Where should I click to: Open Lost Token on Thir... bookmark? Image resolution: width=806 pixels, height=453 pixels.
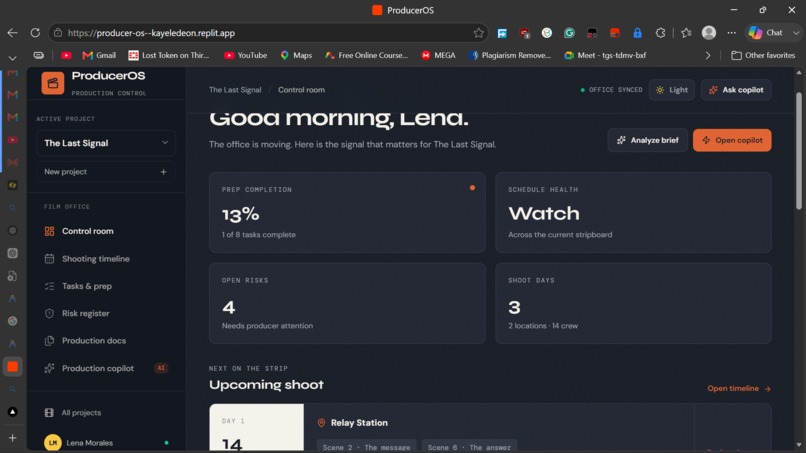coord(169,55)
